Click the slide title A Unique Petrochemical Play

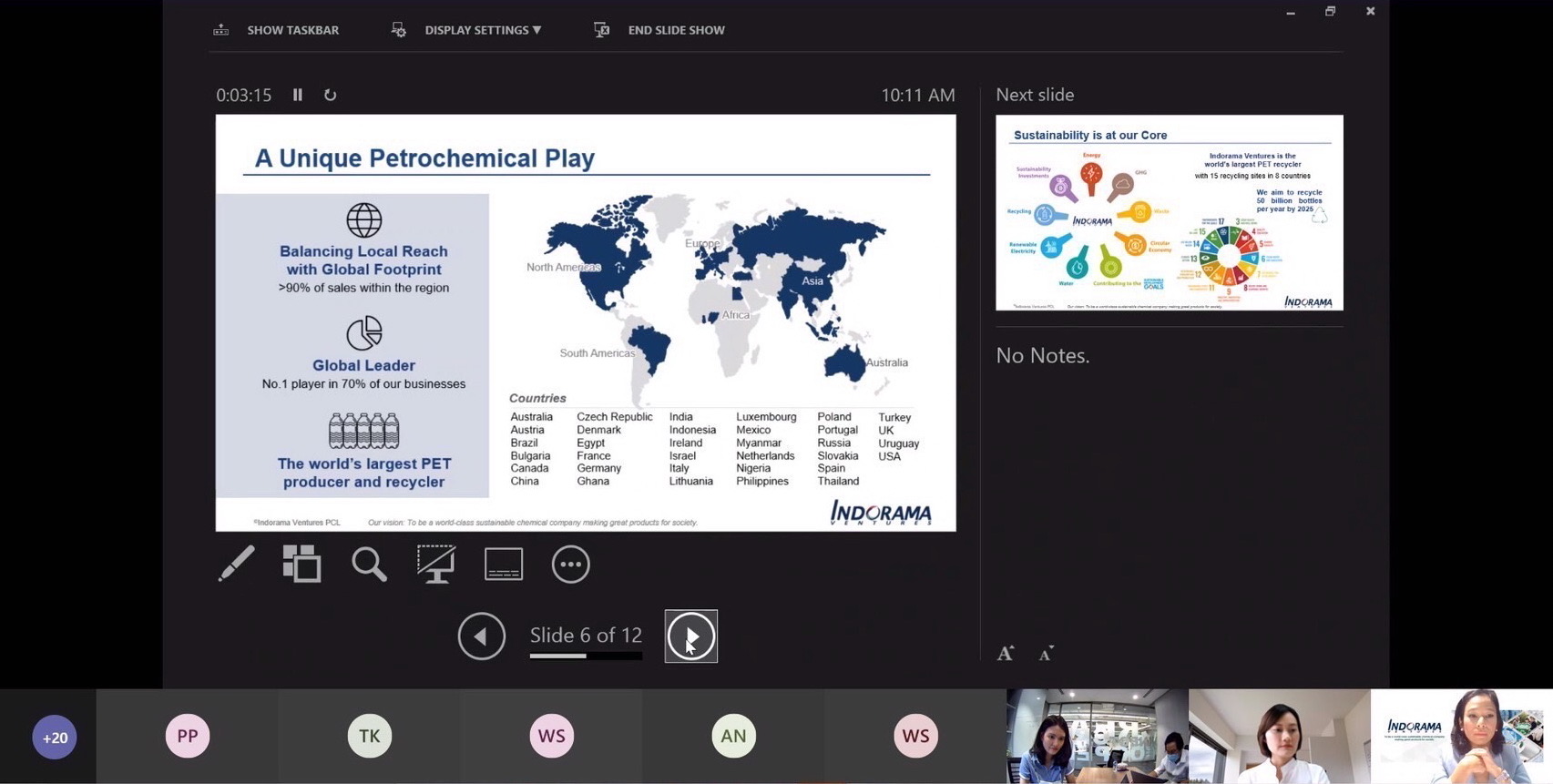(x=424, y=158)
